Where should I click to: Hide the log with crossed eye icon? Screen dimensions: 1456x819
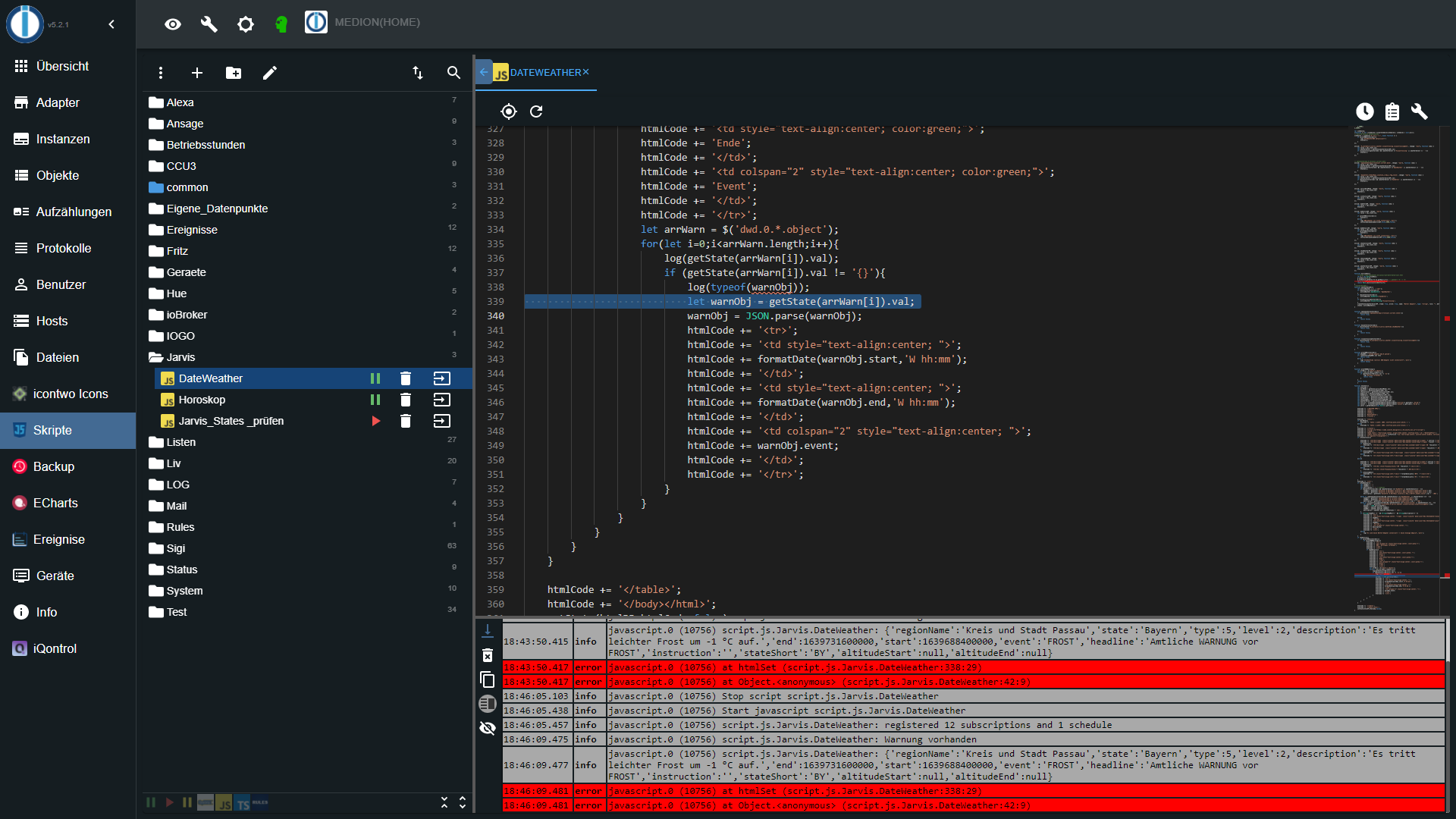pyautogui.click(x=488, y=728)
